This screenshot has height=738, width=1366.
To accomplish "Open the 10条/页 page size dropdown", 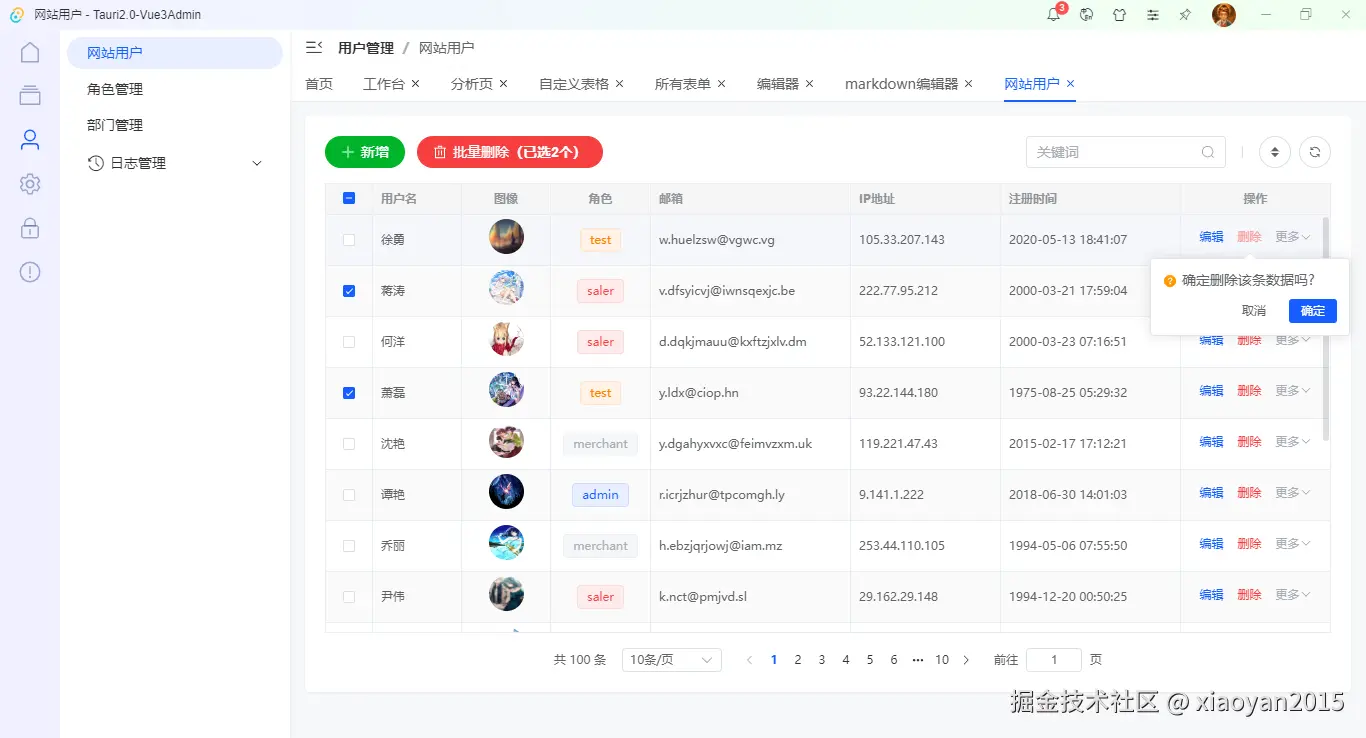I will point(671,659).
